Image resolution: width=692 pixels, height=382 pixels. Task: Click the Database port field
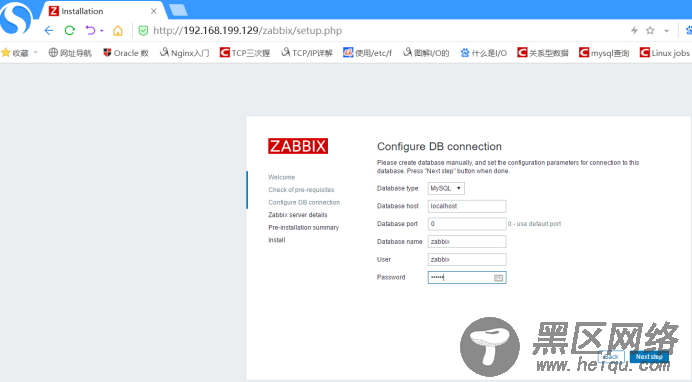(x=467, y=224)
